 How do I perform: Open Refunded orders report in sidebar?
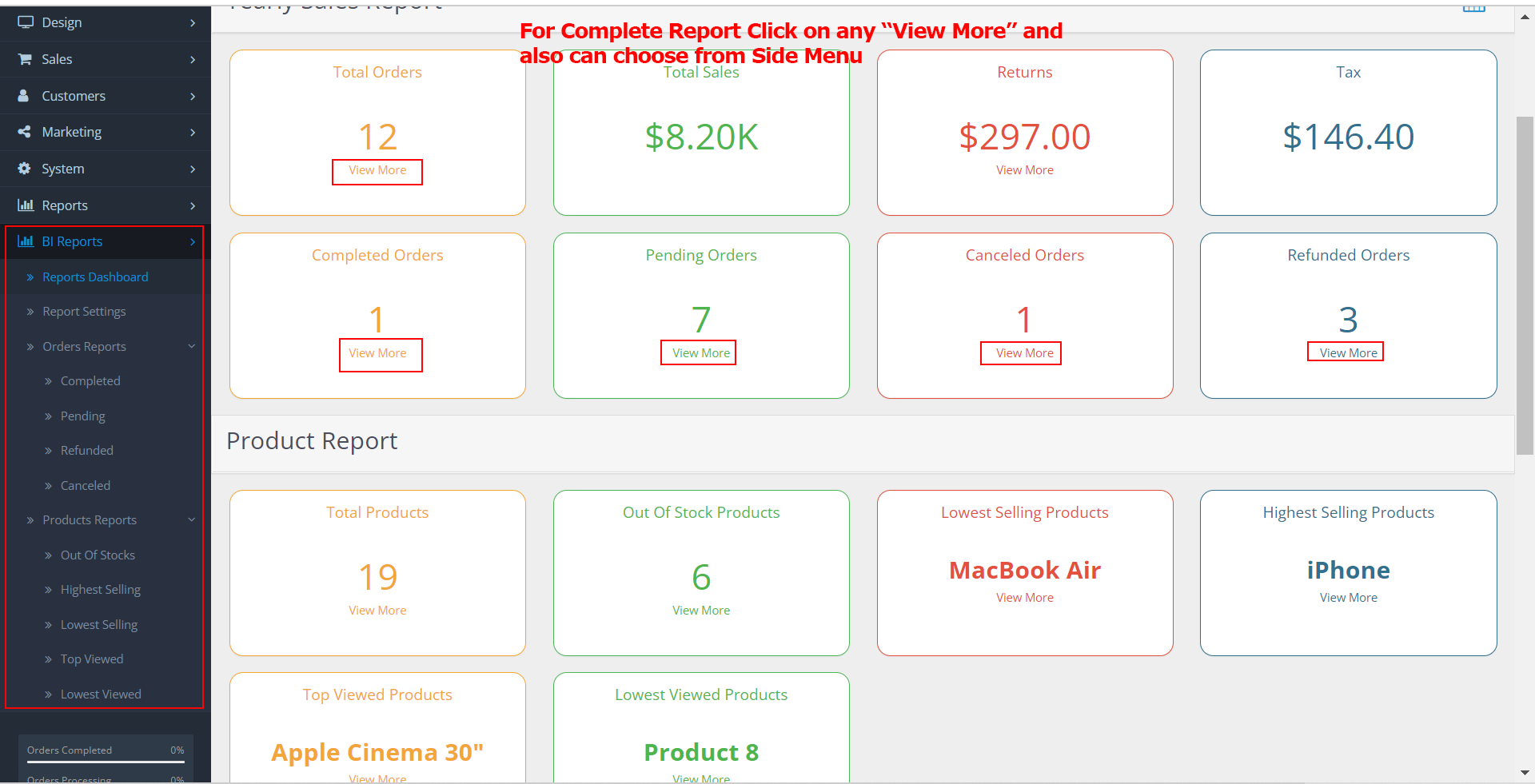(x=86, y=451)
